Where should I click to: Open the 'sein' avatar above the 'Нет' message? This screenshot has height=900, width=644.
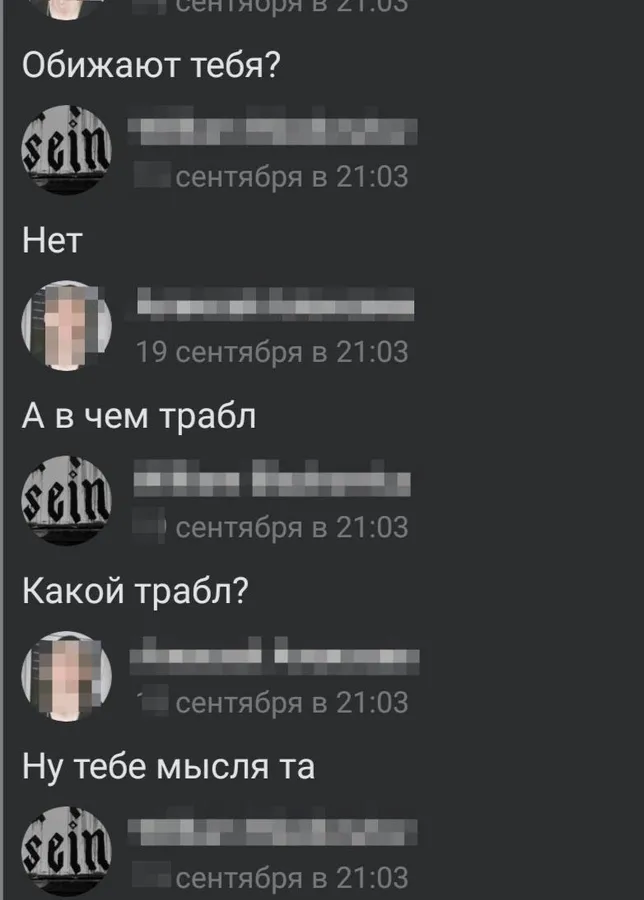coord(67,150)
